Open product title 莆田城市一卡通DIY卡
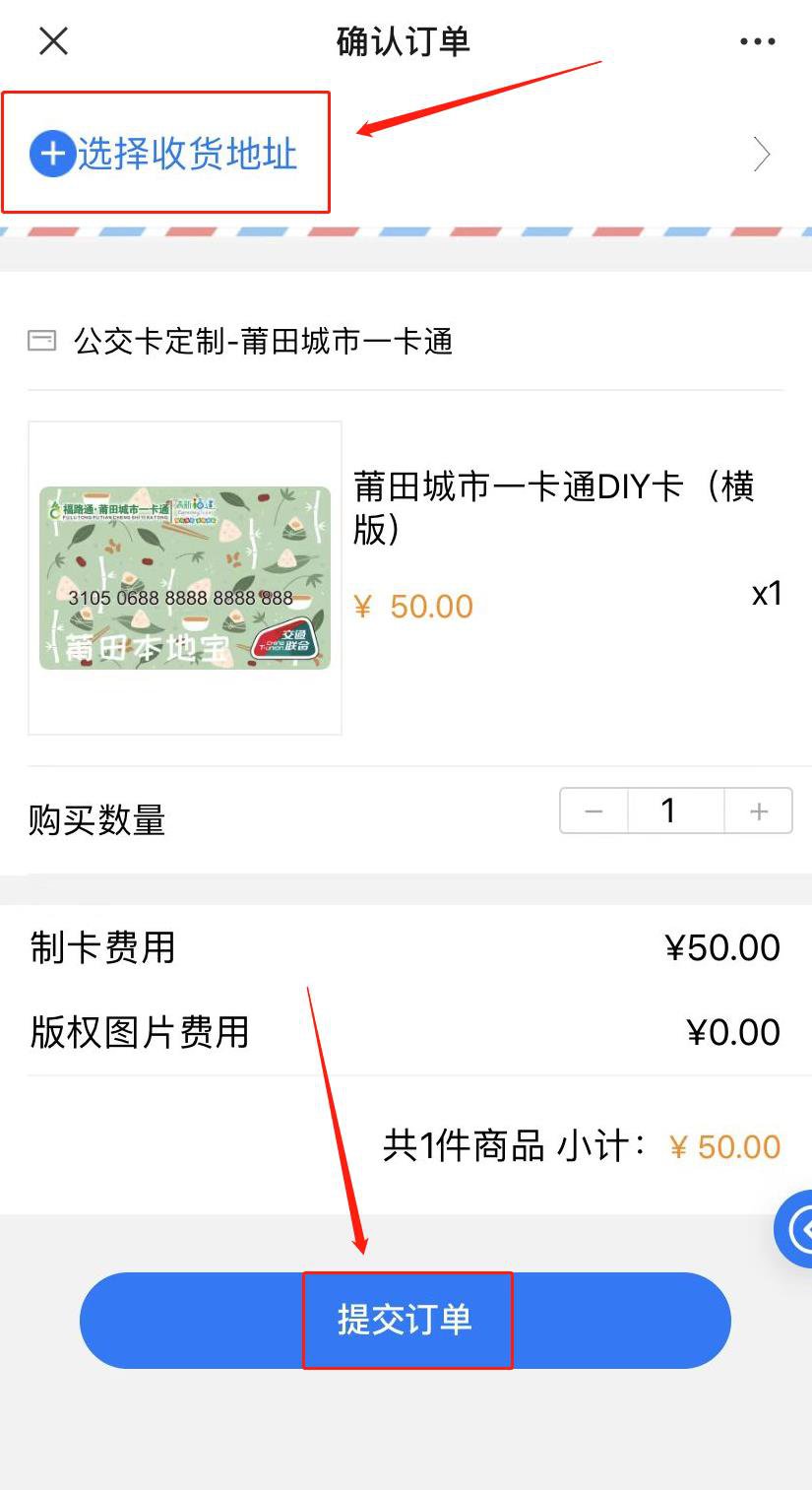 click(x=553, y=506)
